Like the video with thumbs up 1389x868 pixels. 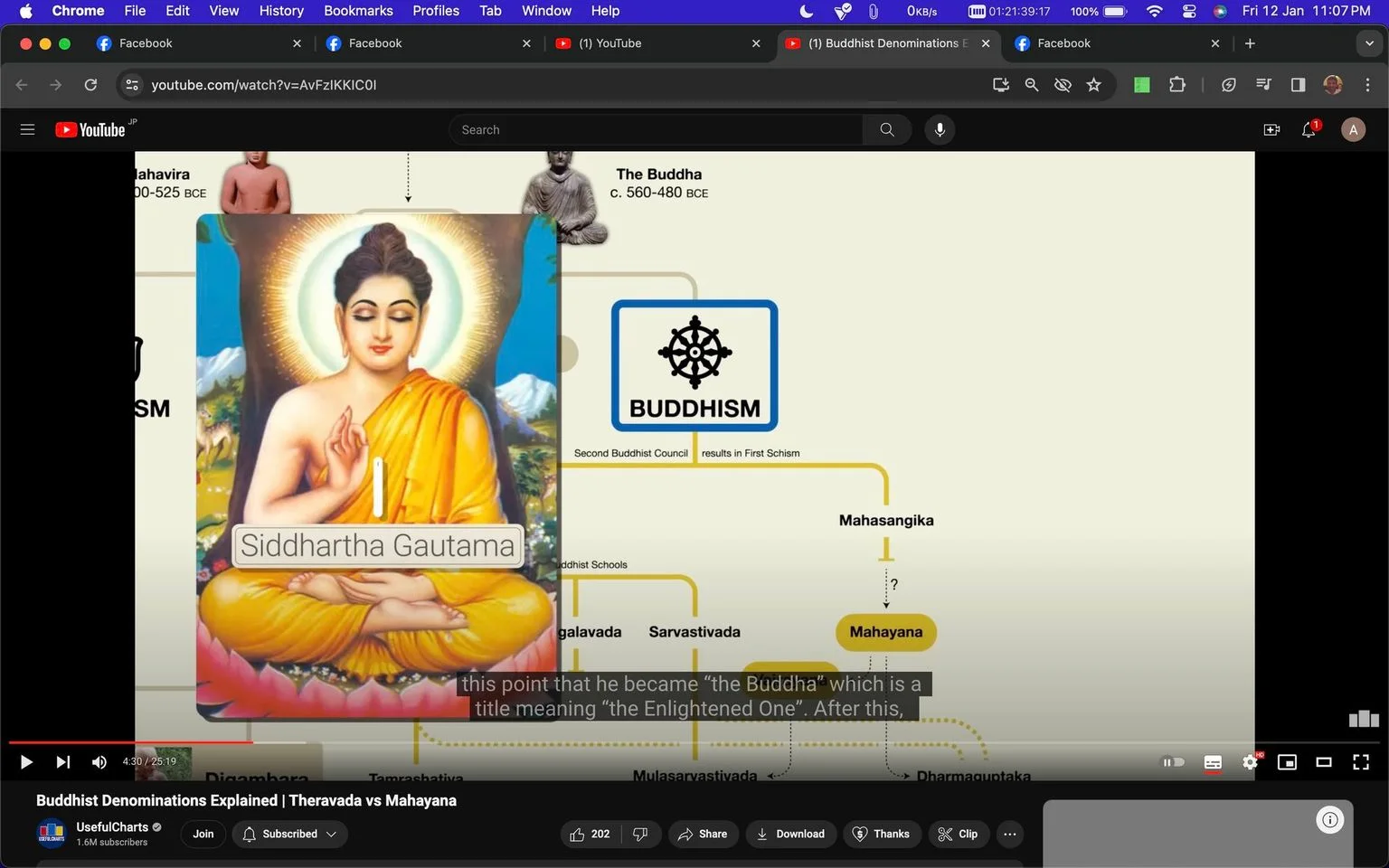[x=589, y=834]
